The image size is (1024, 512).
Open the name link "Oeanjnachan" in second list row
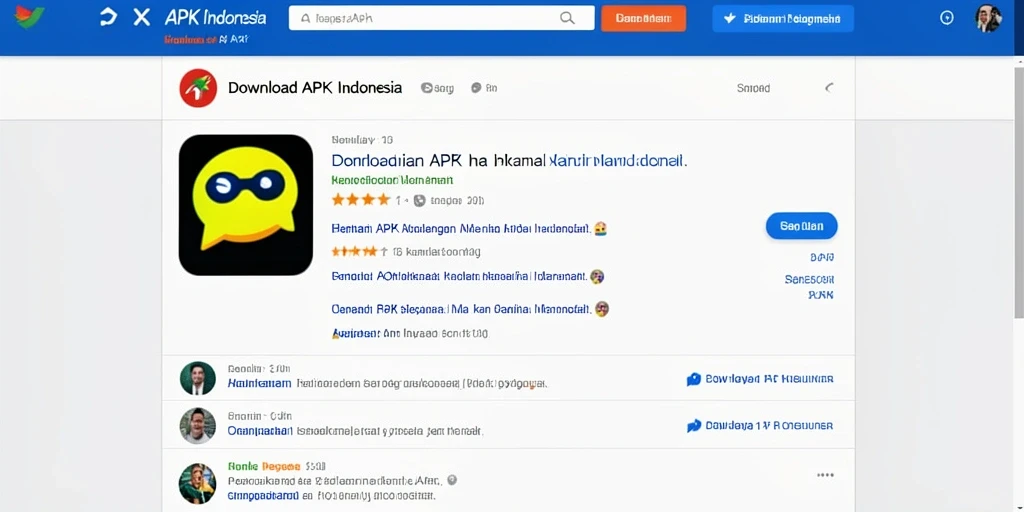tap(260, 431)
